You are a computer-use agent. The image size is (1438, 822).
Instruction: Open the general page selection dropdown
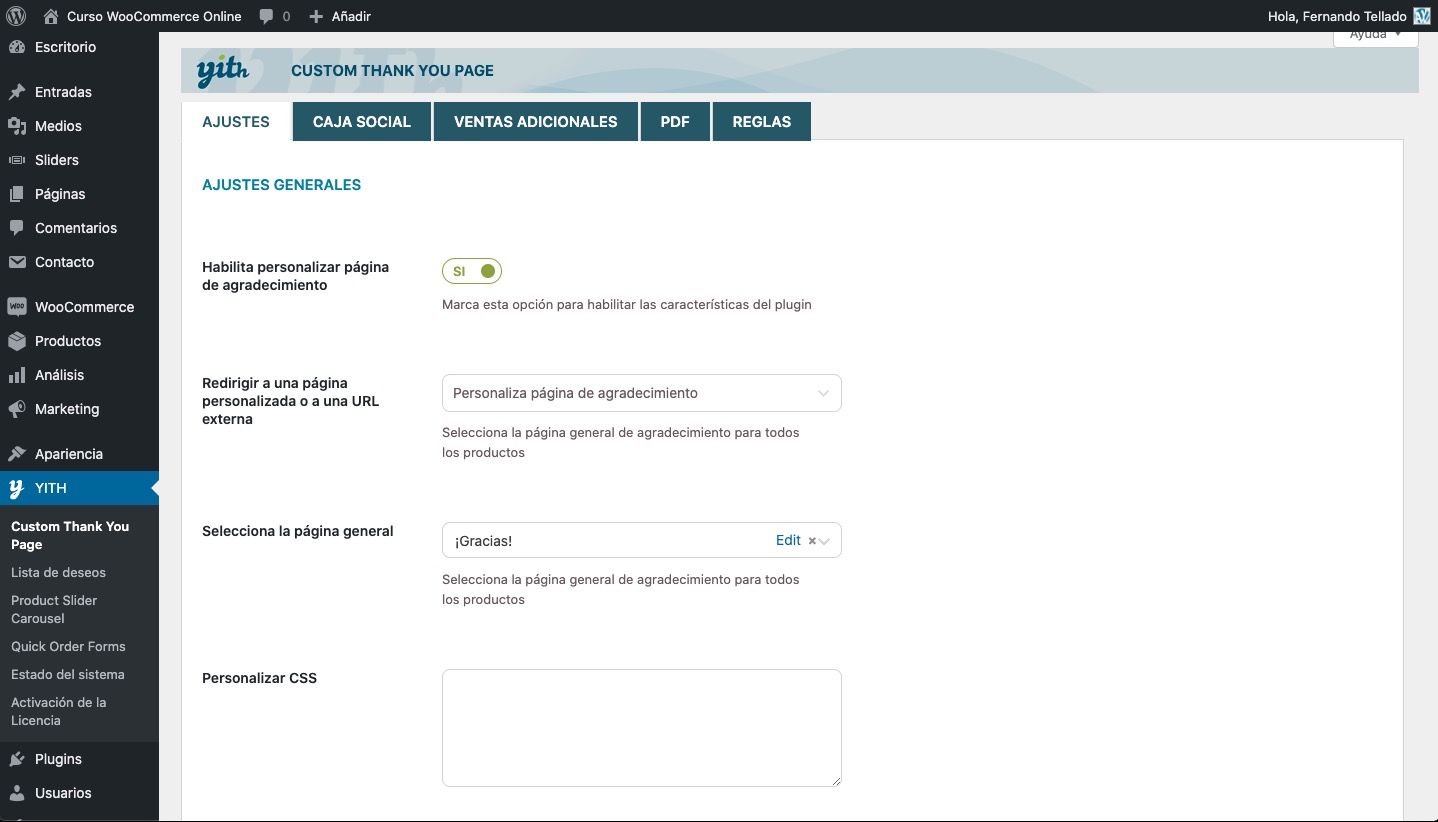pyautogui.click(x=600, y=541)
